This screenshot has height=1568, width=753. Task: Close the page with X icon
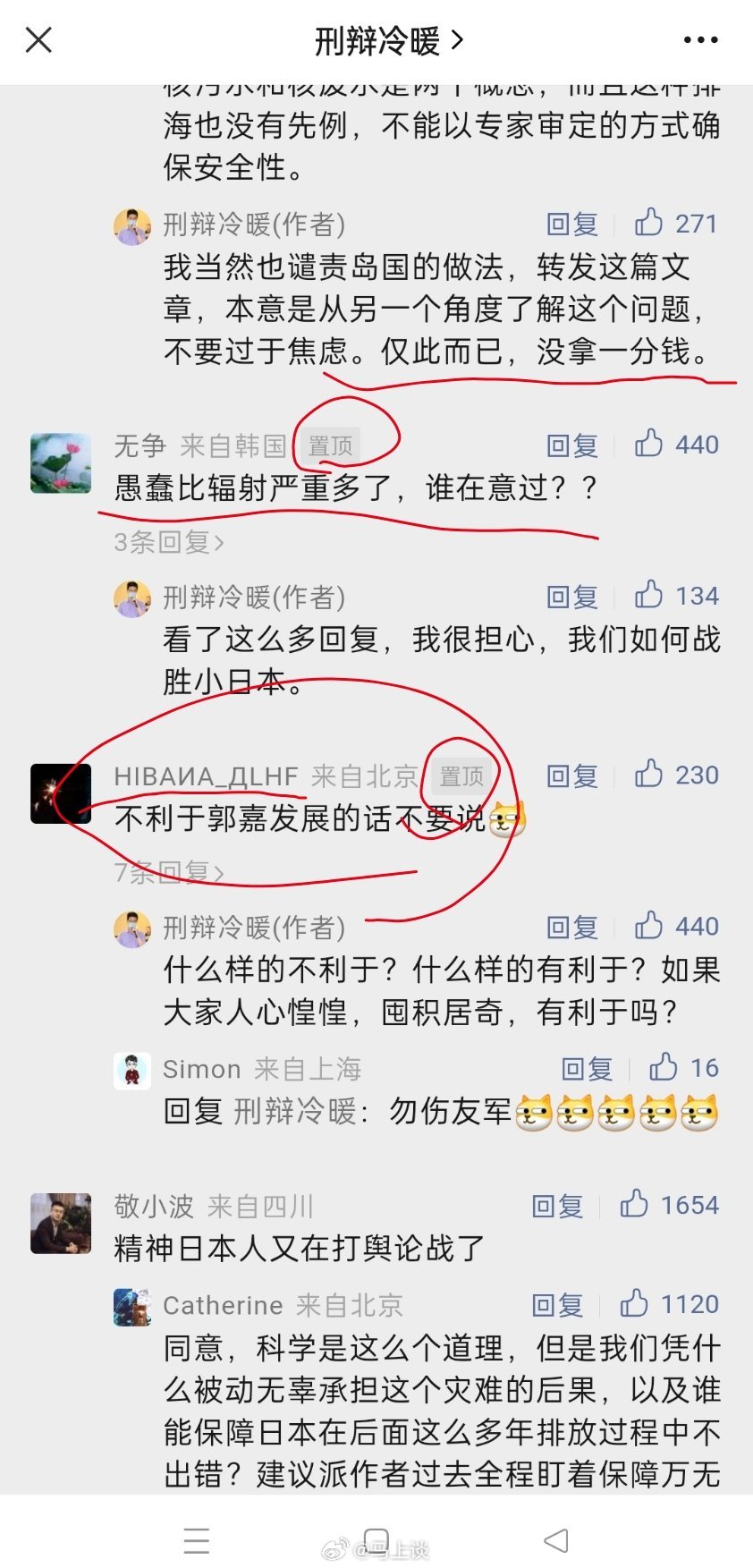click(x=38, y=39)
